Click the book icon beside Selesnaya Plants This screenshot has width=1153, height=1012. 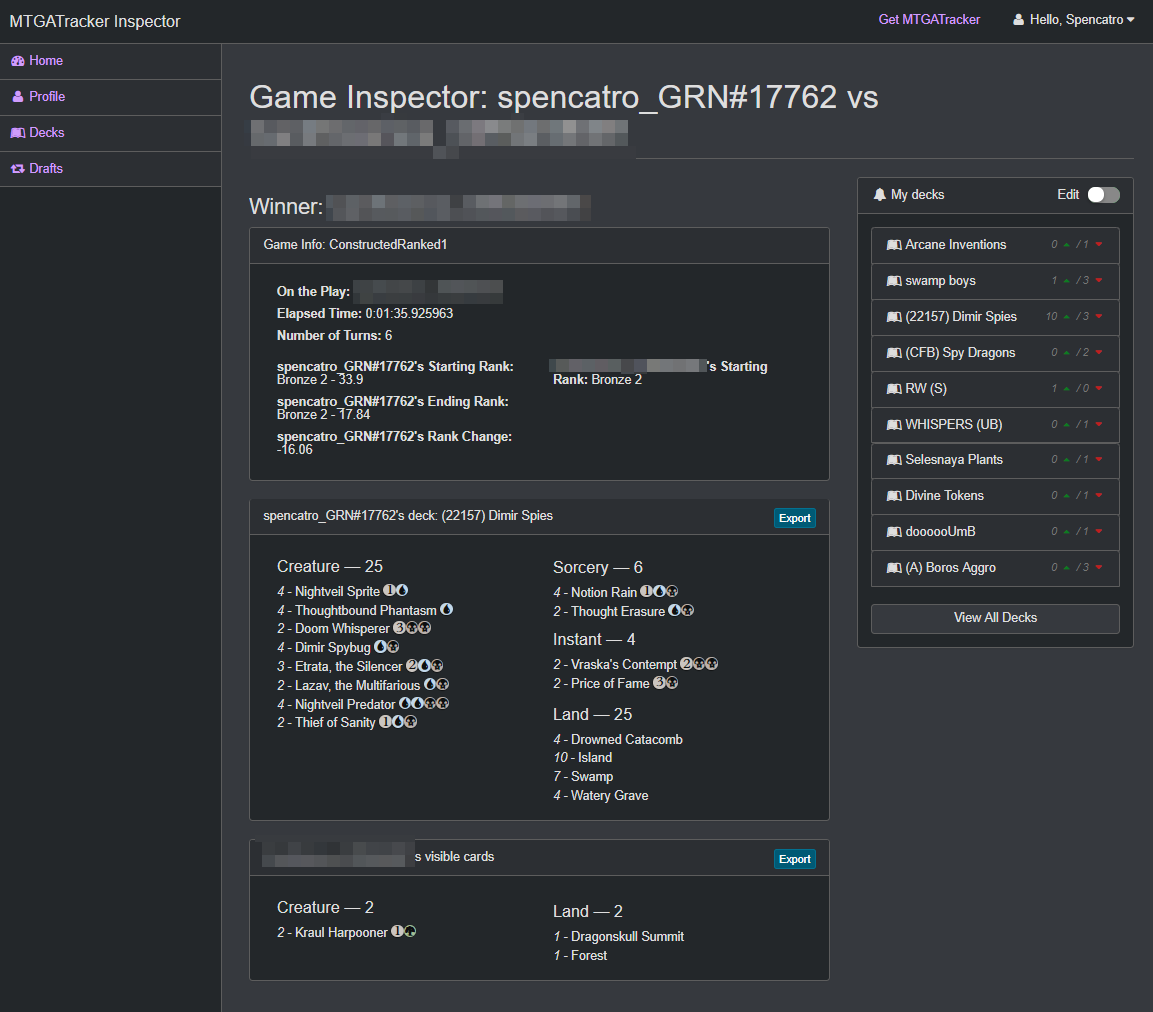(894, 460)
